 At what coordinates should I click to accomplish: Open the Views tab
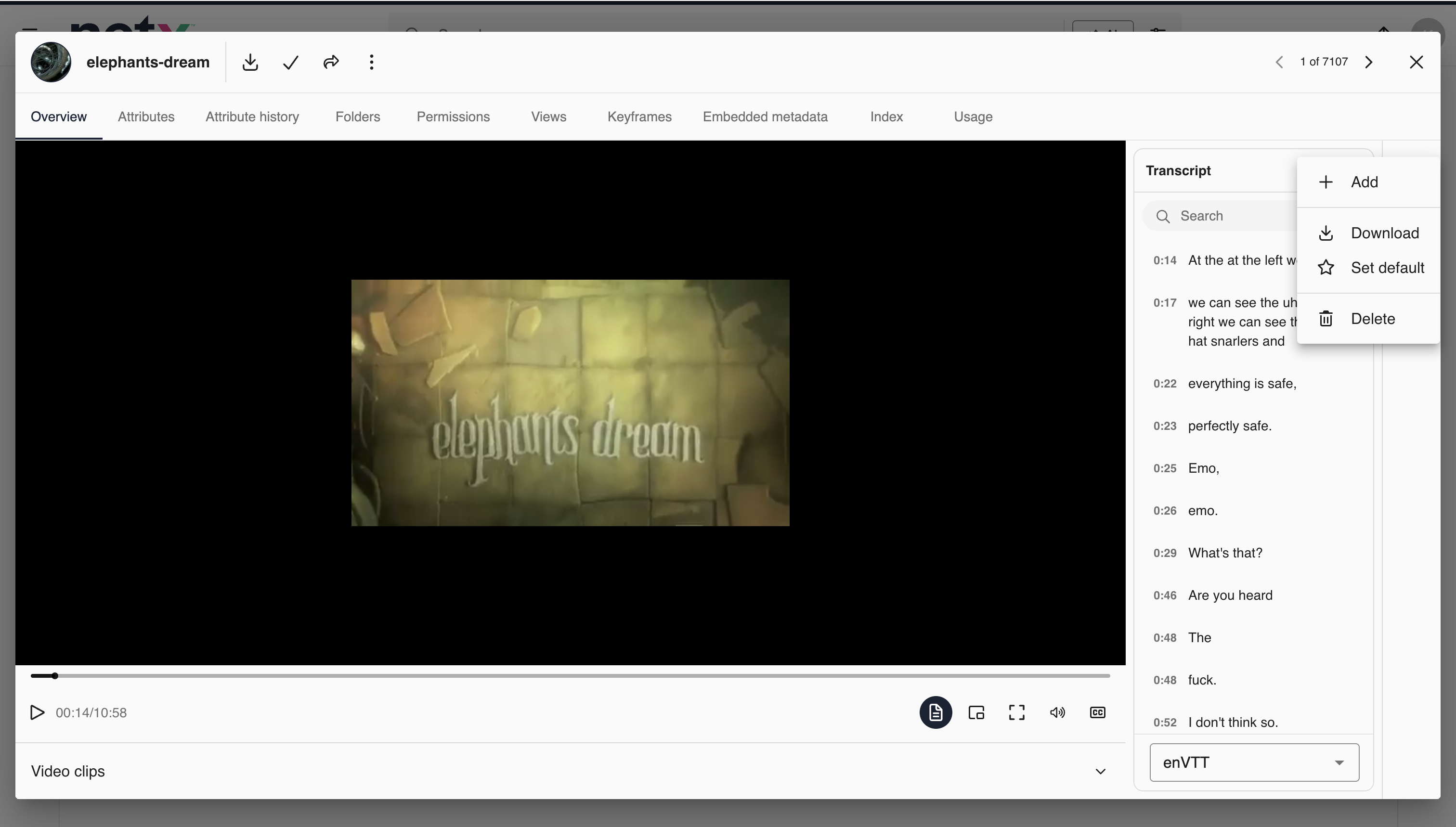click(549, 116)
